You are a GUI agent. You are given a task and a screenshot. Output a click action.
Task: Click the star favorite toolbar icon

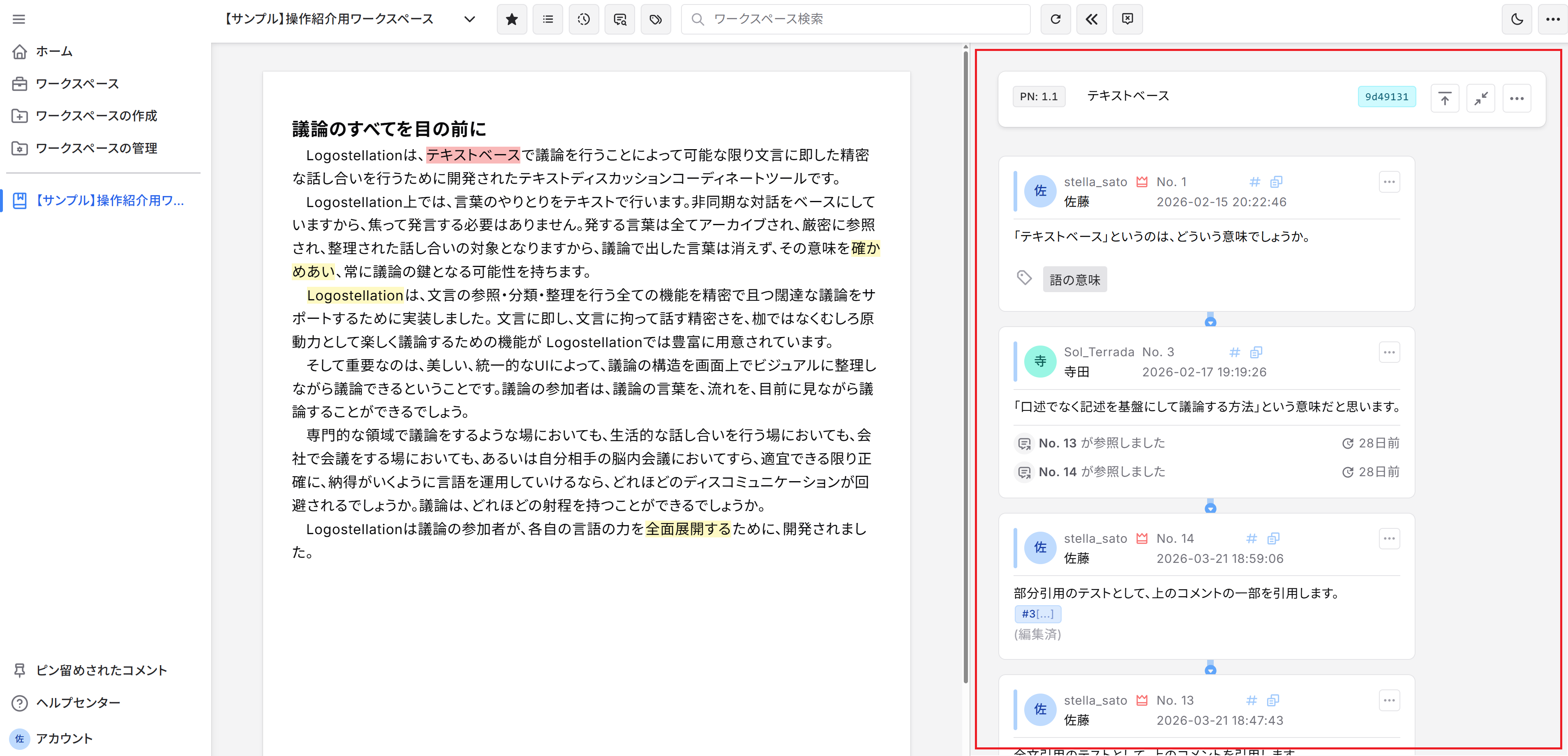coord(512,19)
